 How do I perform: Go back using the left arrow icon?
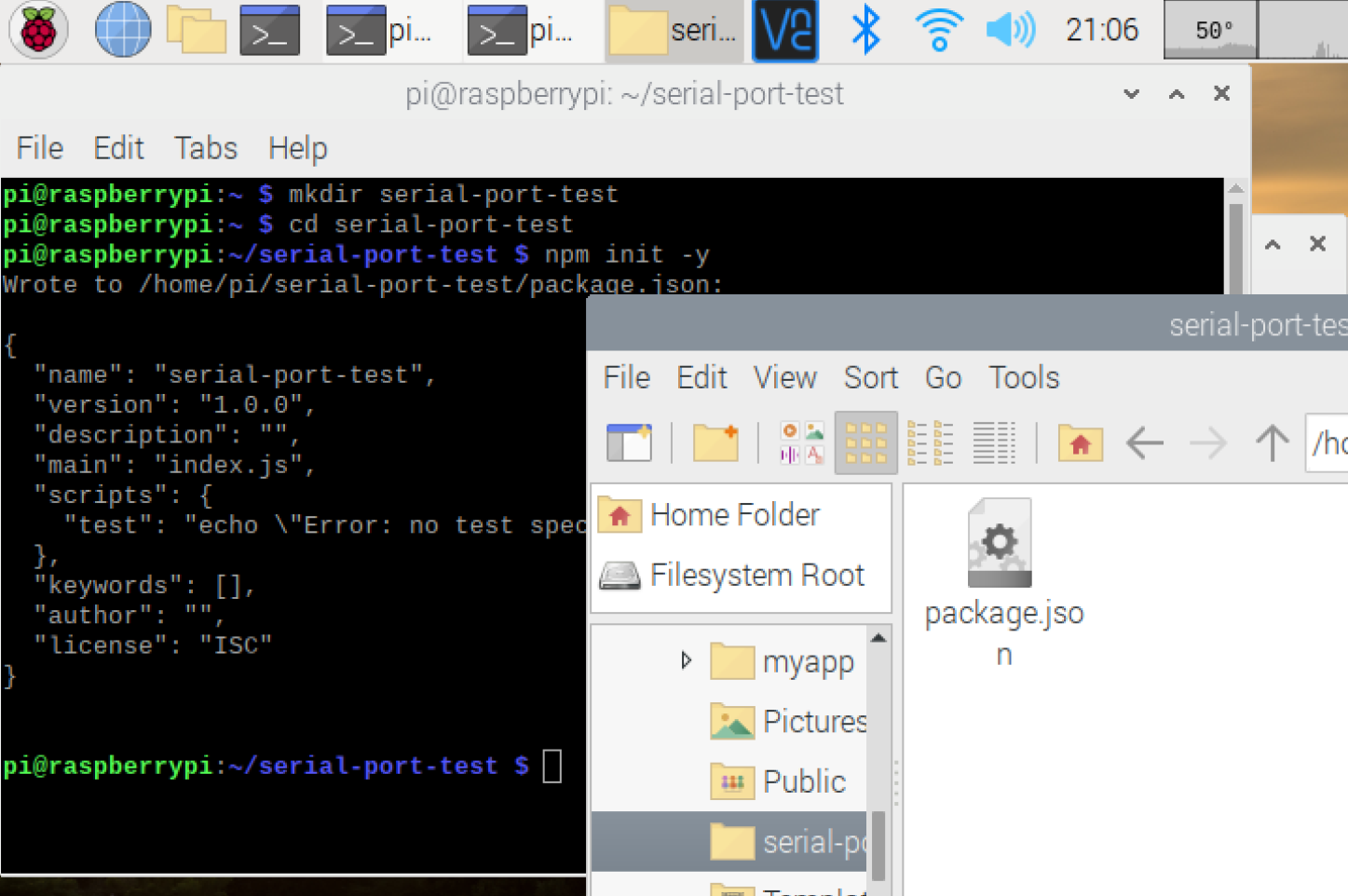[x=1144, y=443]
